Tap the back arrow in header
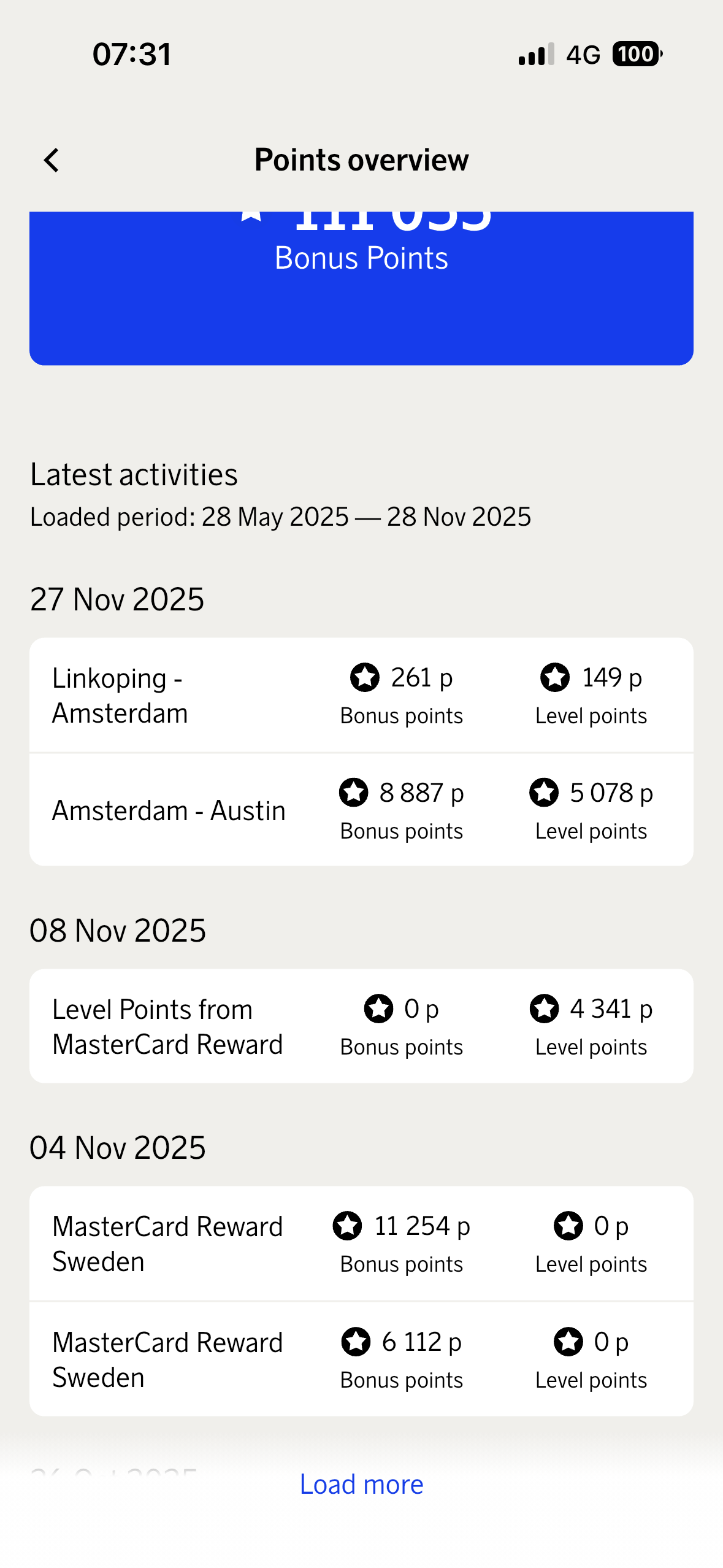723x1568 pixels. 52,161
